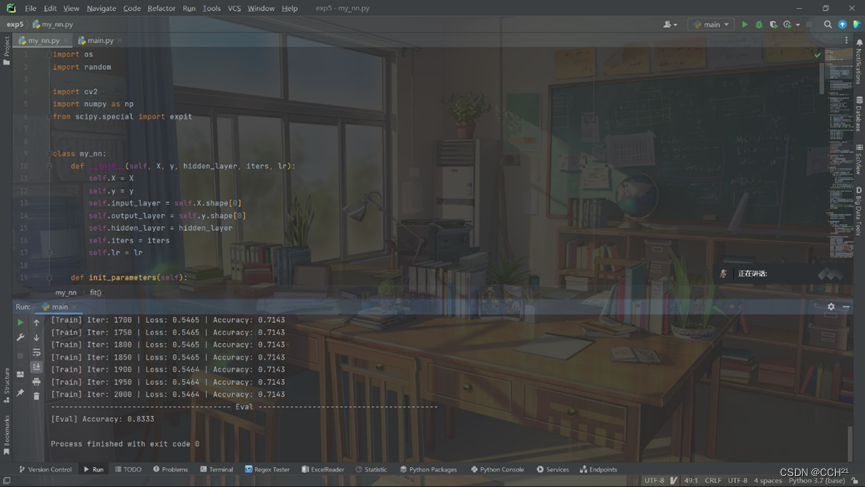Screen dimensions: 865x487
Task: Collapse the class my_nn fold marker
Action: (x=49, y=154)
